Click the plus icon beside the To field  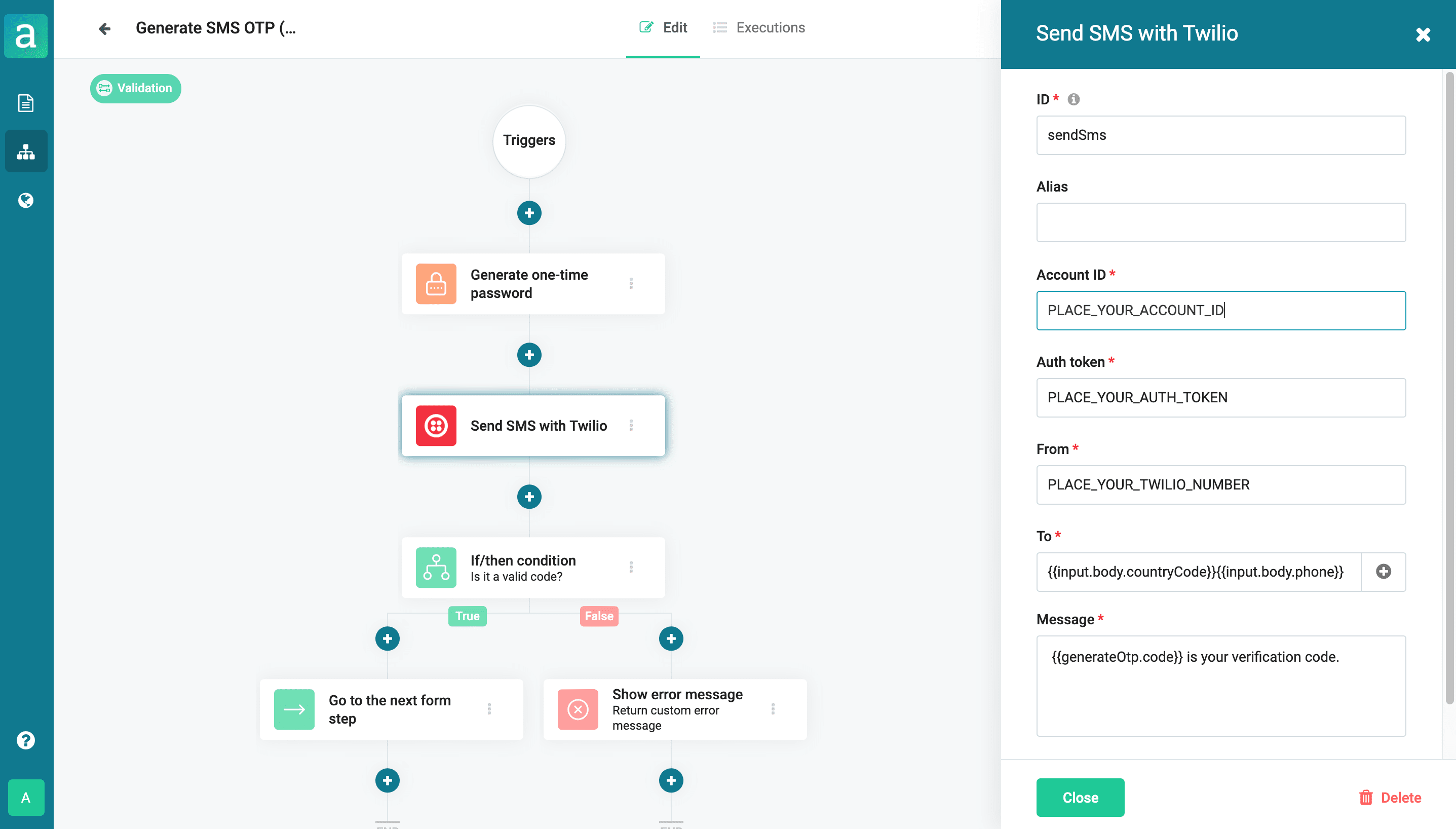pyautogui.click(x=1383, y=572)
